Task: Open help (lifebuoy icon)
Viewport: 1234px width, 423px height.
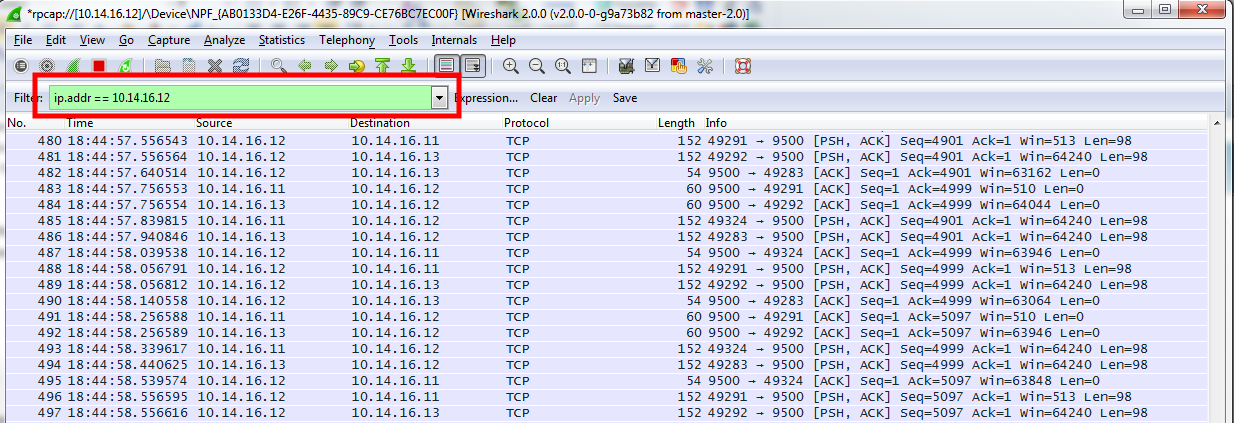Action: click(743, 66)
